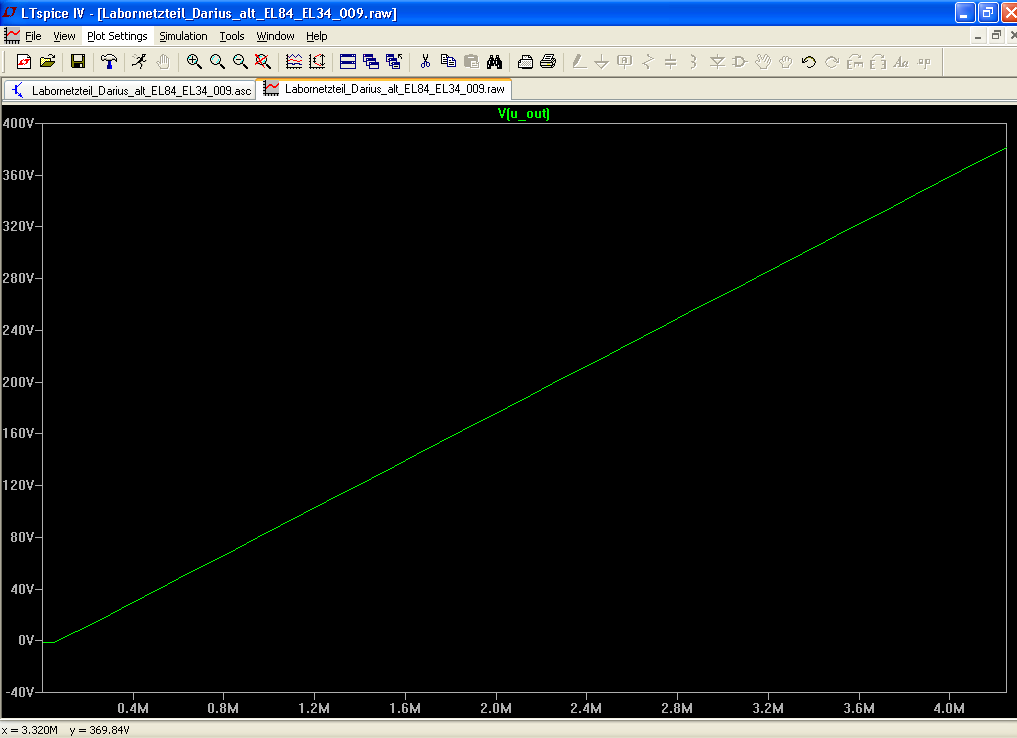Click the 2.0M horizontal axis label
Screen dimensions: 1017x738
pyautogui.click(x=496, y=708)
